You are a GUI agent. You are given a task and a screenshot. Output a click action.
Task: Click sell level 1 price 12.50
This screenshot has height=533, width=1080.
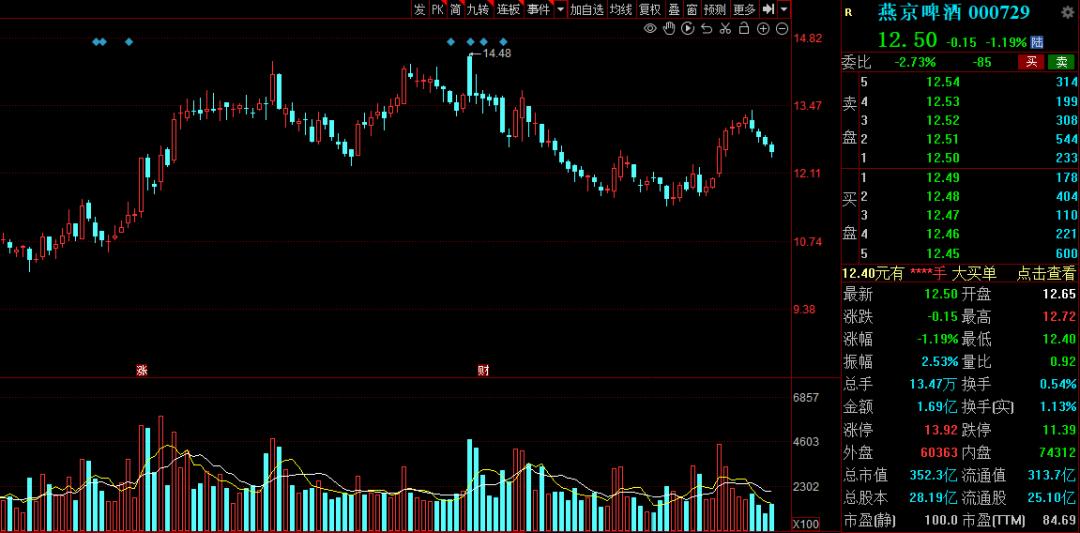pyautogui.click(x=942, y=158)
